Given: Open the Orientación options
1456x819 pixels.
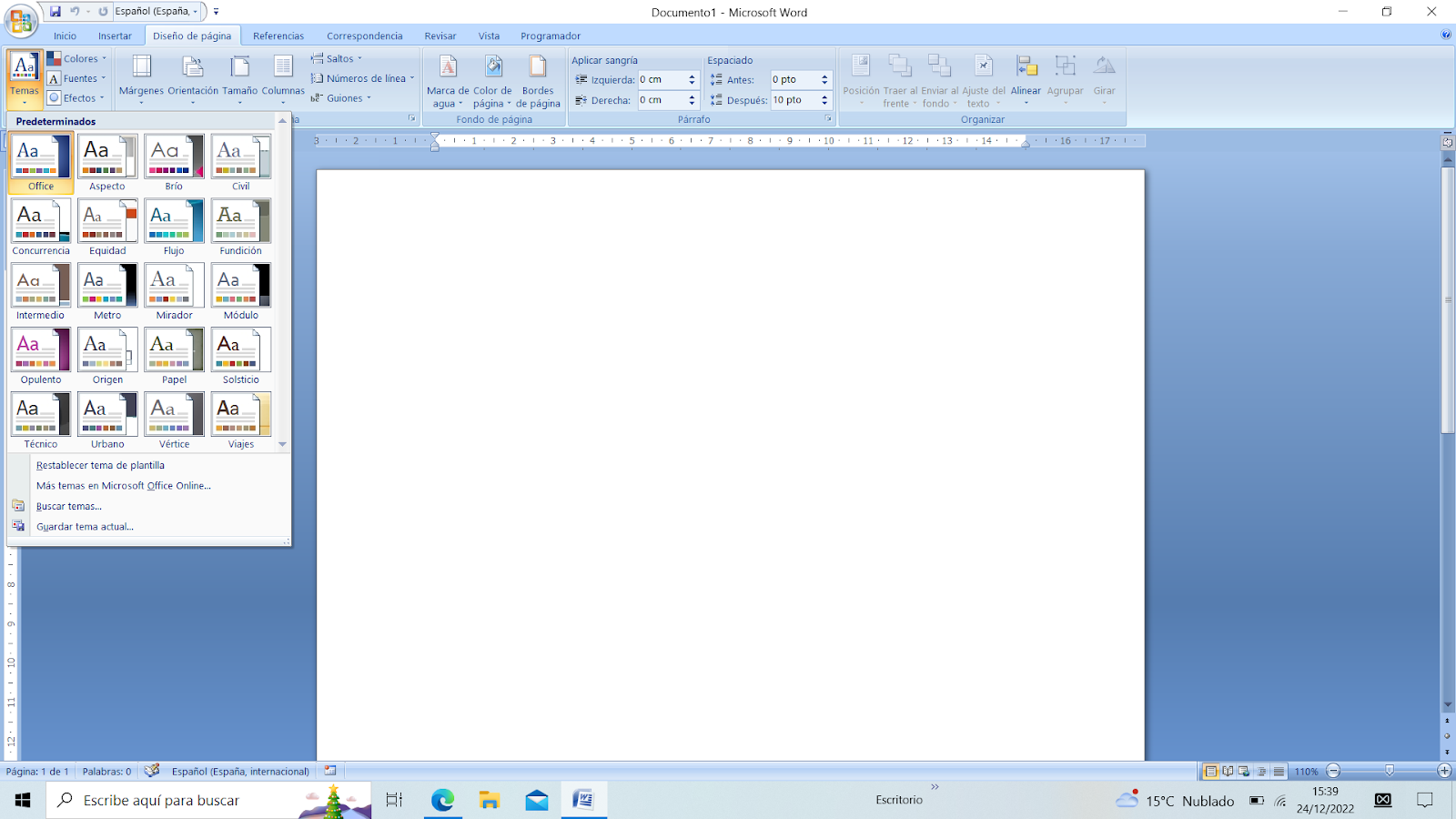Looking at the screenshot, I should tap(193, 79).
